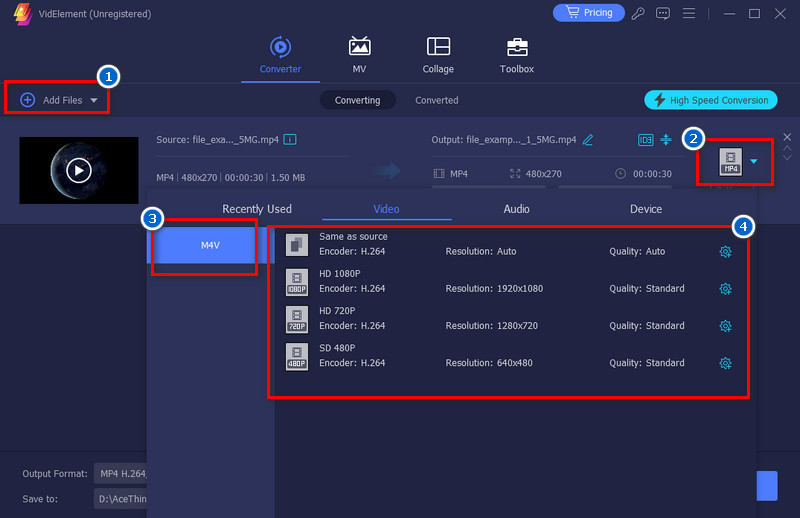
Task: Select the Device format tab
Action: pyautogui.click(x=646, y=209)
